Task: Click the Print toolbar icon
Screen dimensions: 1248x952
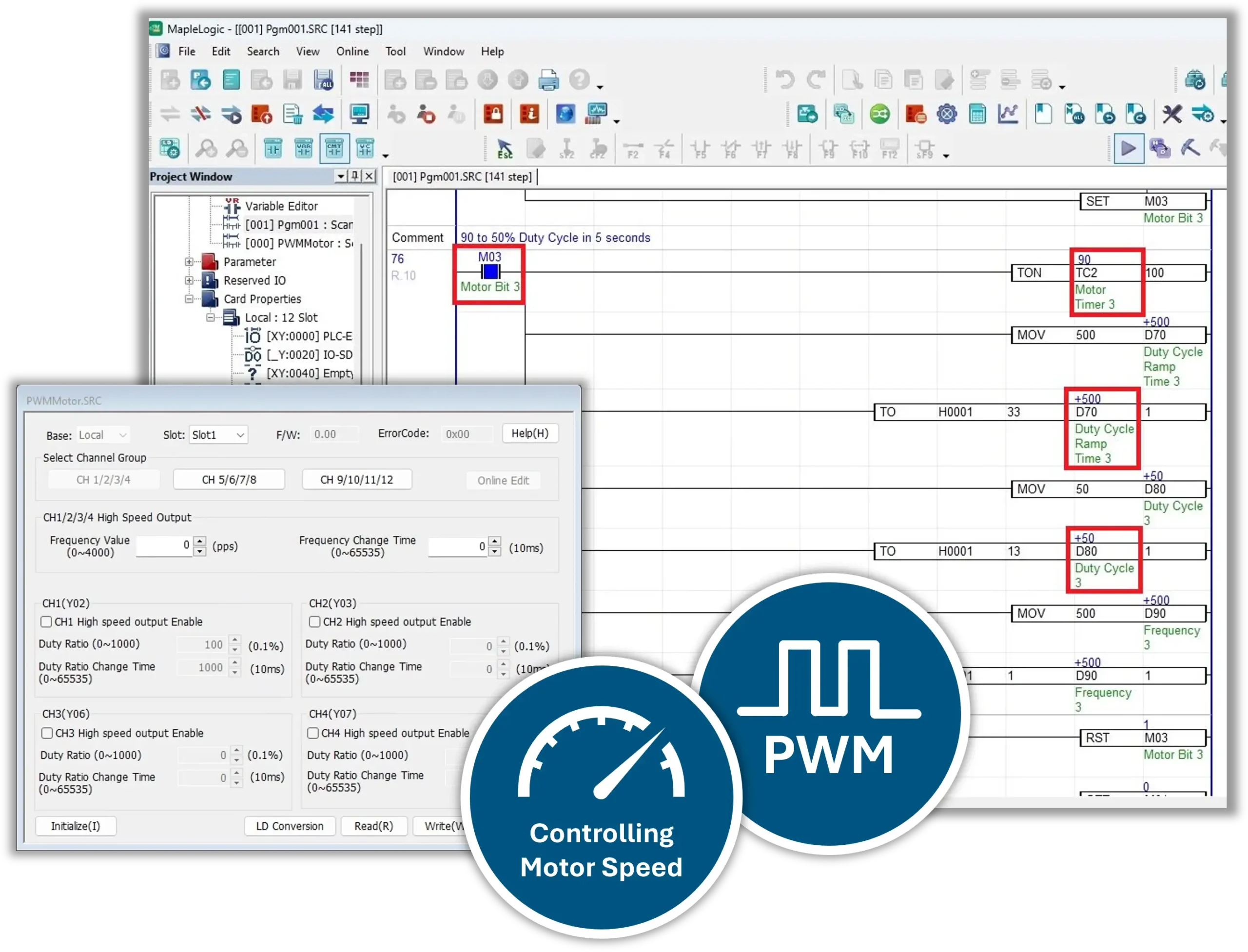Action: 547,80
